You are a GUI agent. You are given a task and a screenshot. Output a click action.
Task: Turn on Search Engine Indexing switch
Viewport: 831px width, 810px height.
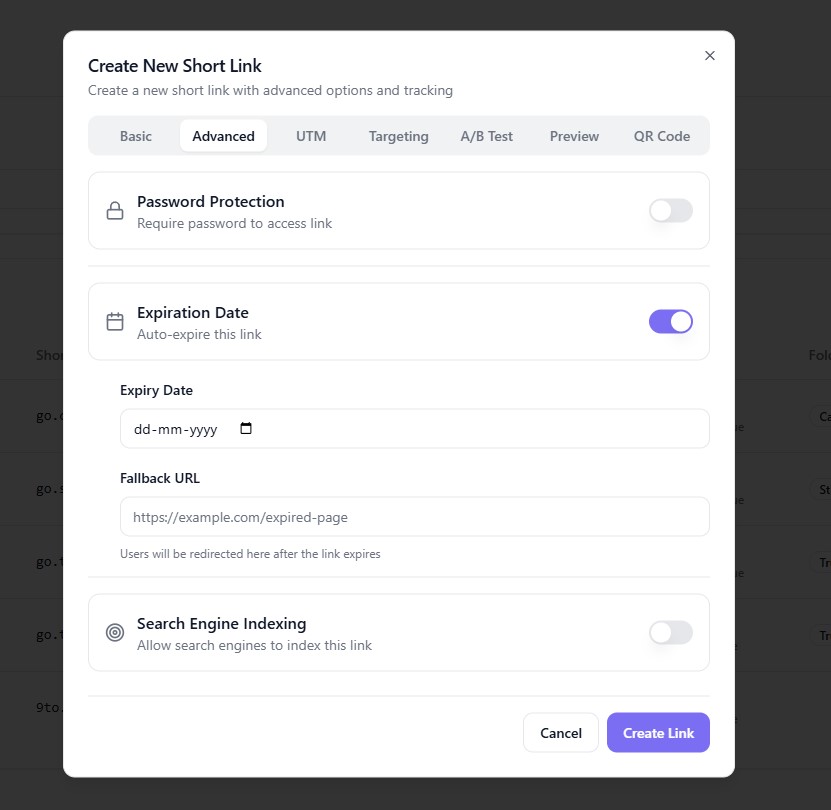pos(670,632)
